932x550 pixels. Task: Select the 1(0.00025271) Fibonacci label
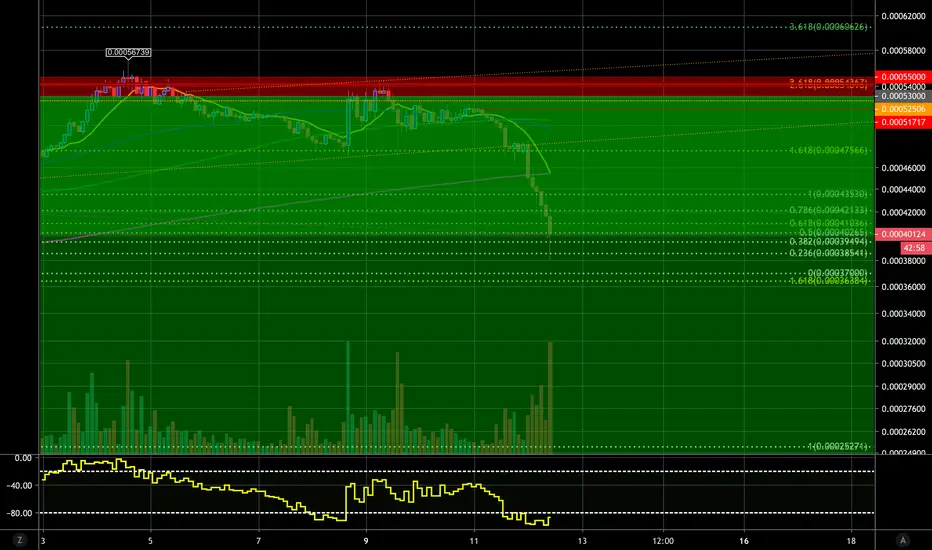837,447
